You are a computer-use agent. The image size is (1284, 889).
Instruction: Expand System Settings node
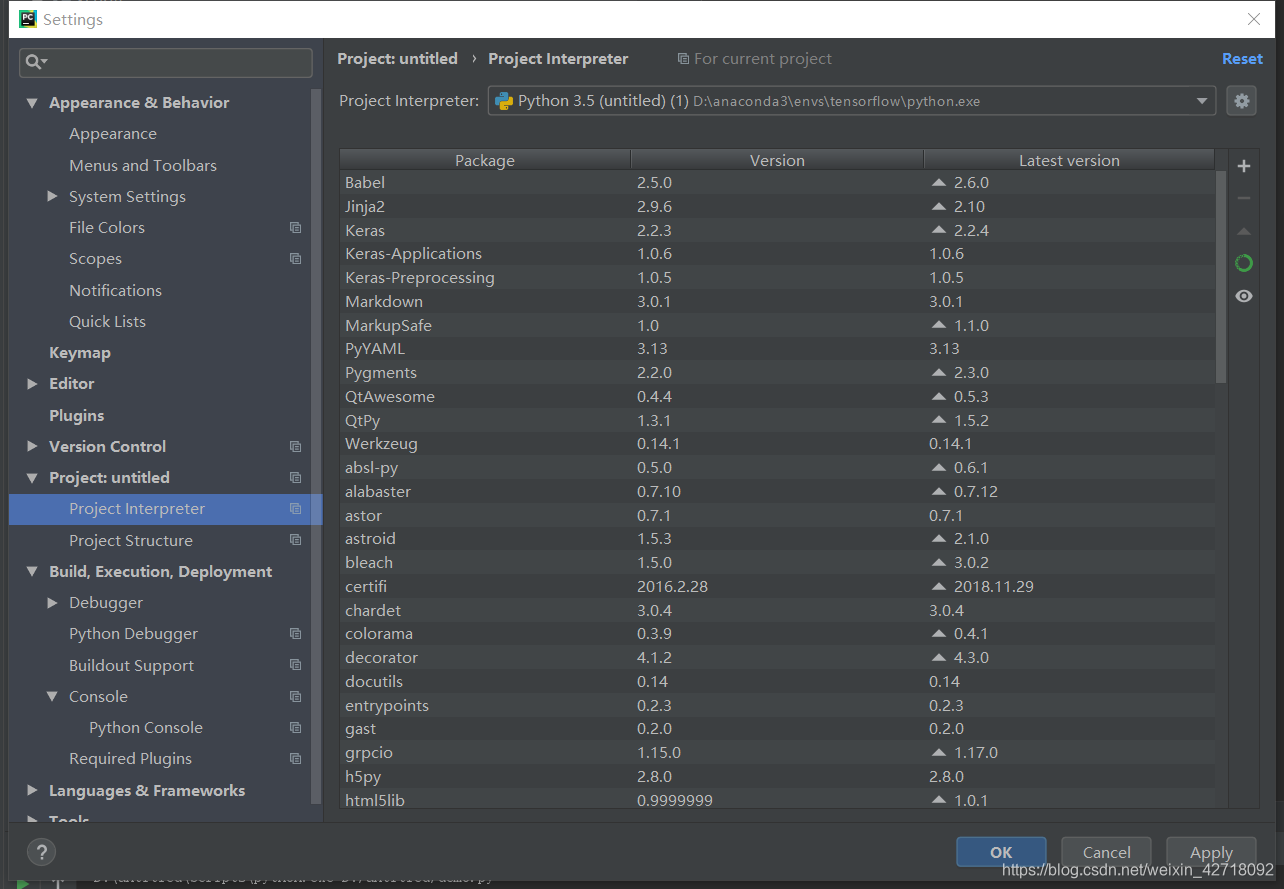(x=52, y=197)
